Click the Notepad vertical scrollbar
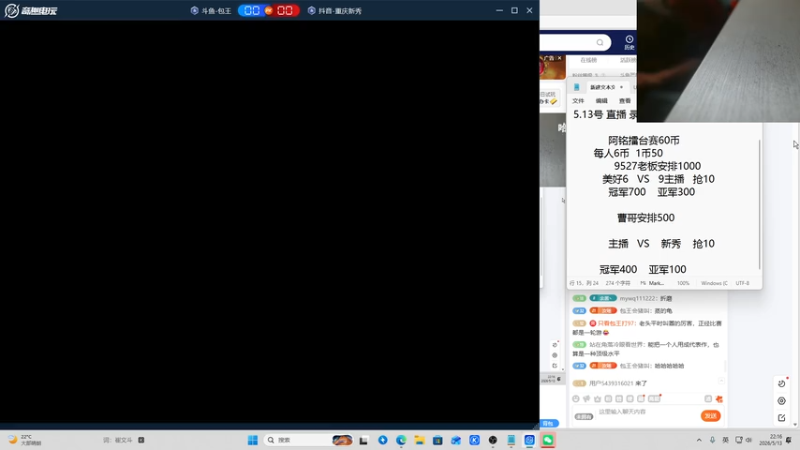Screen dimensions: 800x450 coord(759,204)
